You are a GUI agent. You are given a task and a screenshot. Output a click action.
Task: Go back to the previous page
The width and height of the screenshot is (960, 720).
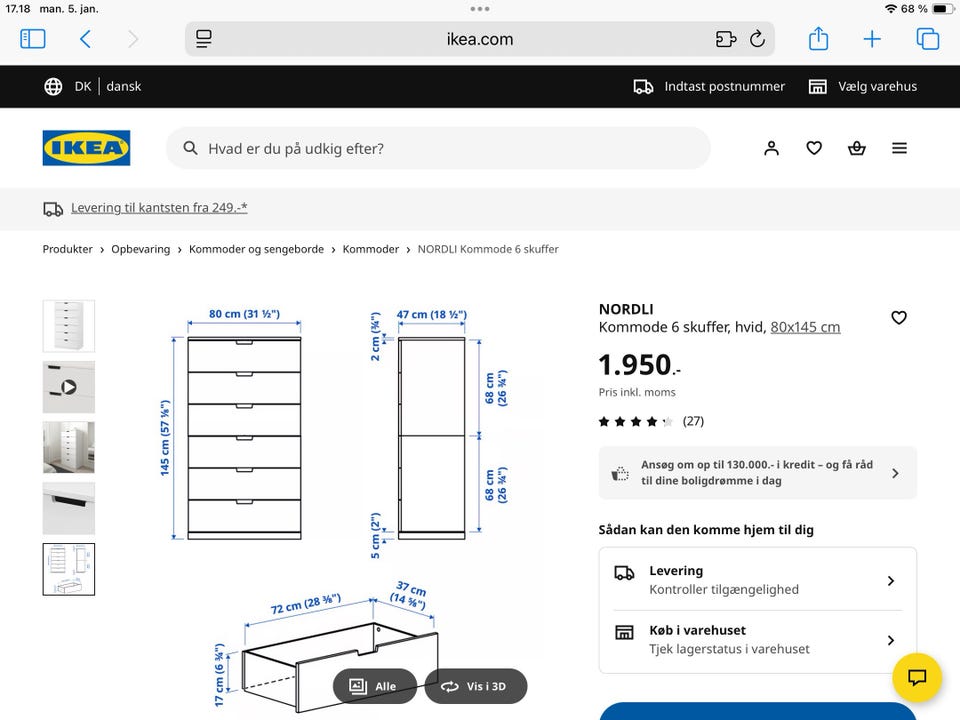click(x=85, y=39)
